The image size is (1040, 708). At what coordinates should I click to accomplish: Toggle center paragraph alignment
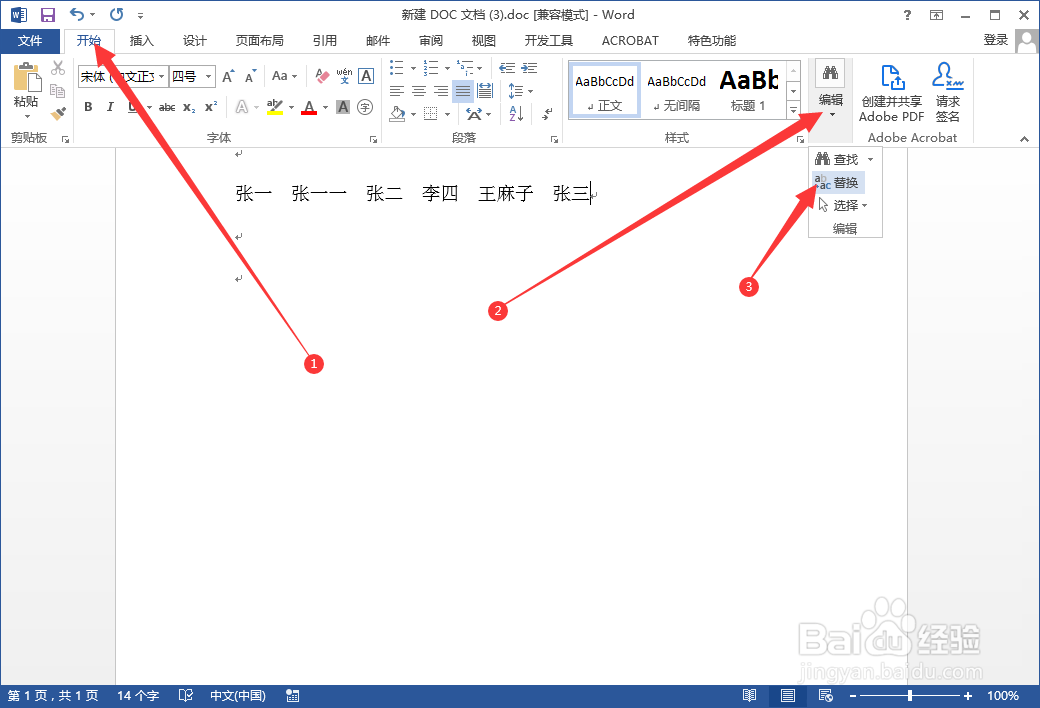coord(418,91)
